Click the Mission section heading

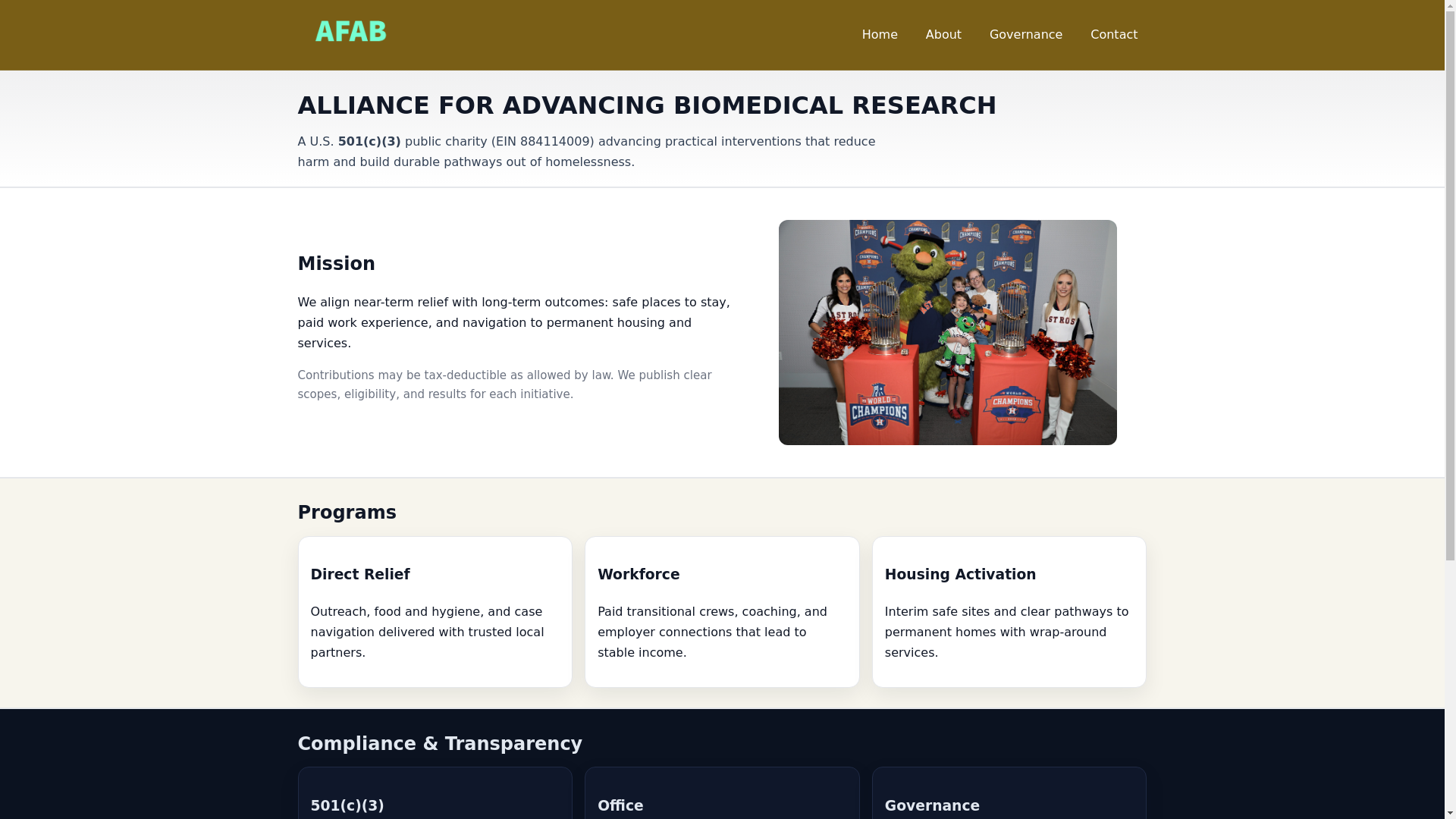pos(336,264)
